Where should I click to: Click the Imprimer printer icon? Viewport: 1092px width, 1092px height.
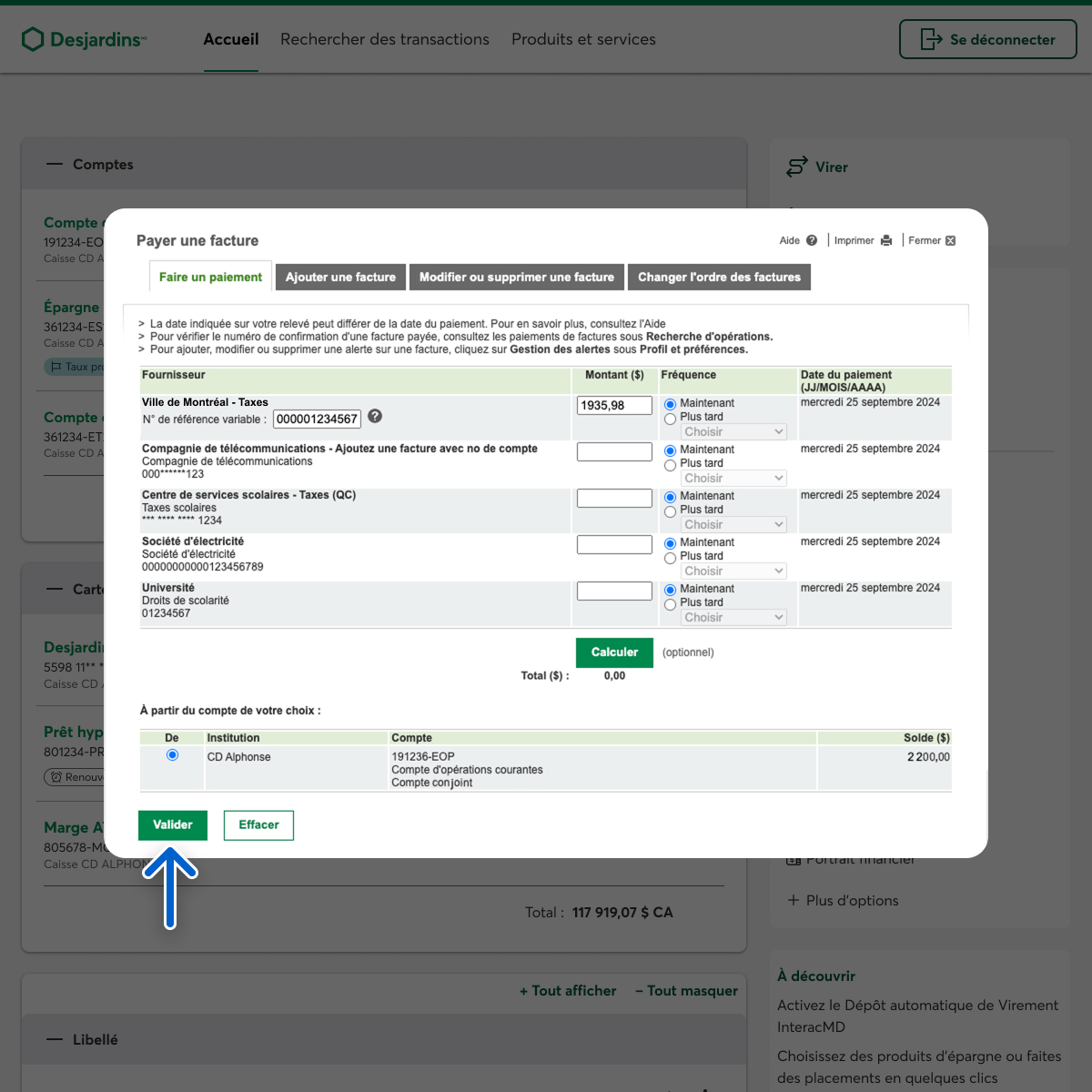[886, 240]
